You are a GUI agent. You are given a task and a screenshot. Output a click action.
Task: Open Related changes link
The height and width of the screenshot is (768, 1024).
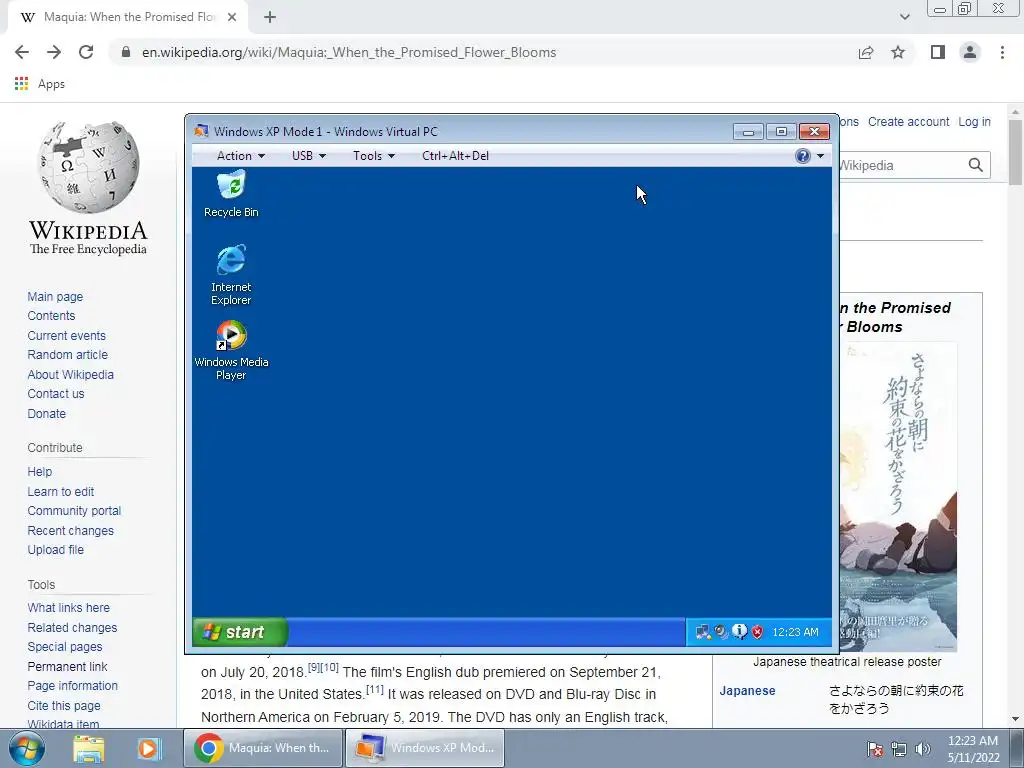(x=72, y=627)
